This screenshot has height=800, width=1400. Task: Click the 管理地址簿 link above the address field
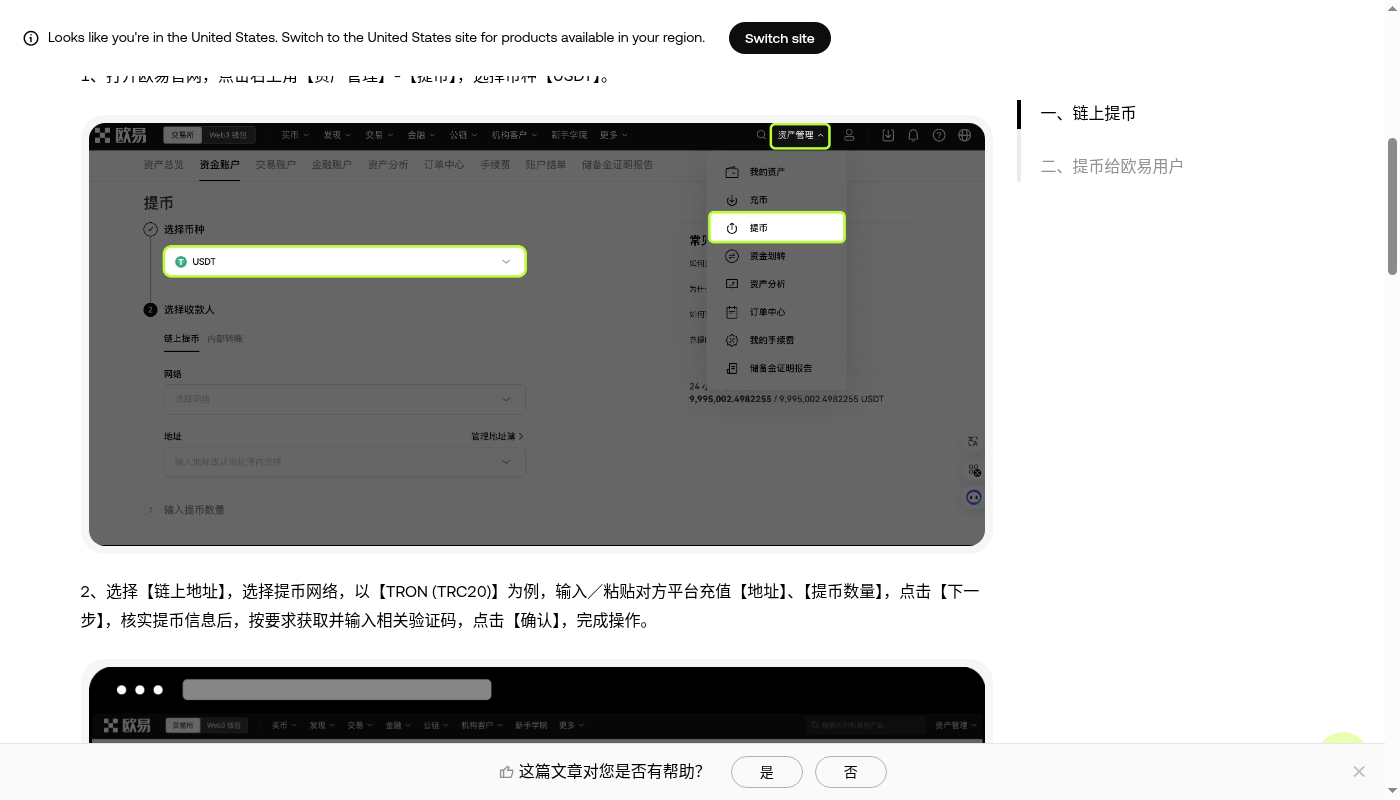497,437
